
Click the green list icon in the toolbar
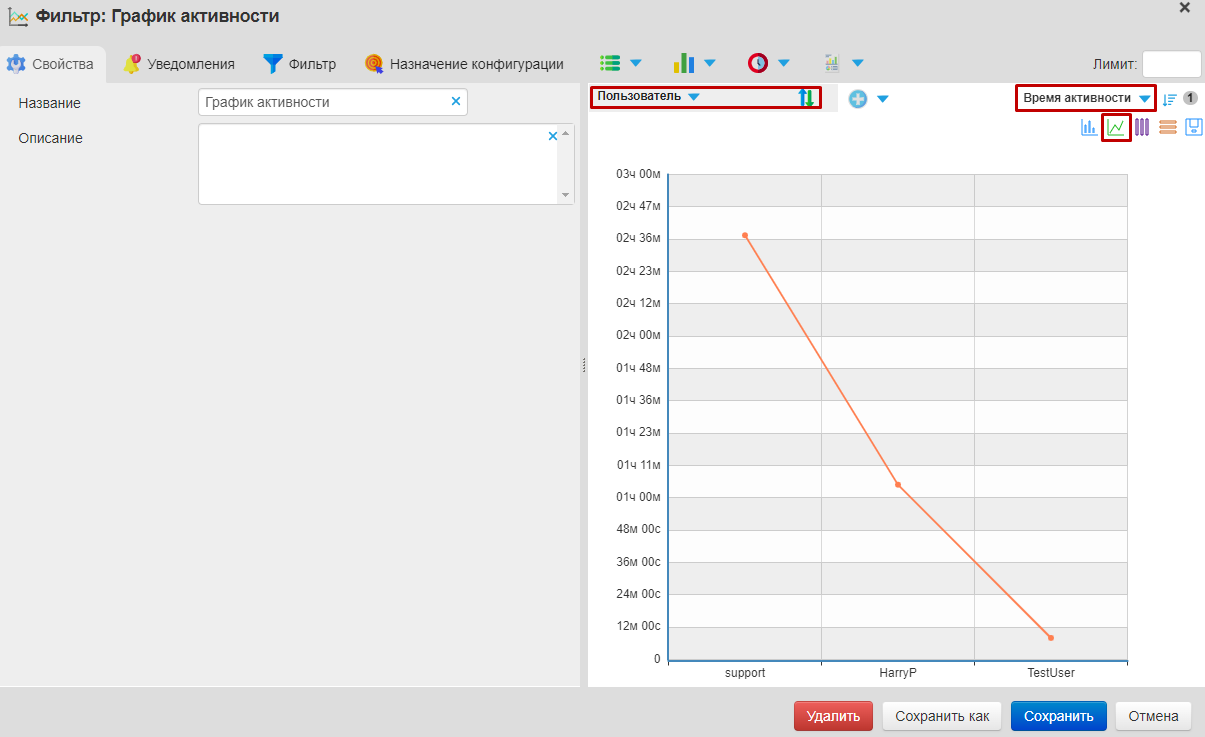point(610,62)
